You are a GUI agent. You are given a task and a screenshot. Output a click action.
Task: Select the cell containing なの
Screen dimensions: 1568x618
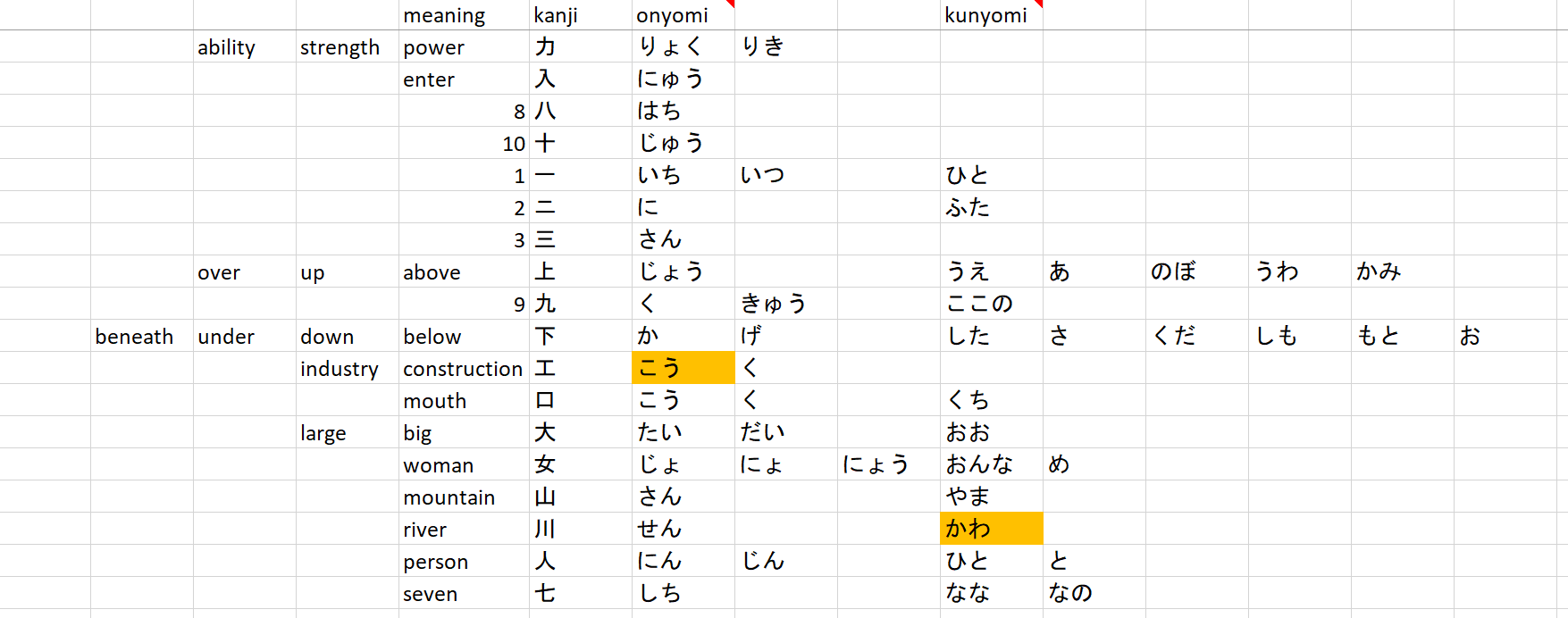1094,593
